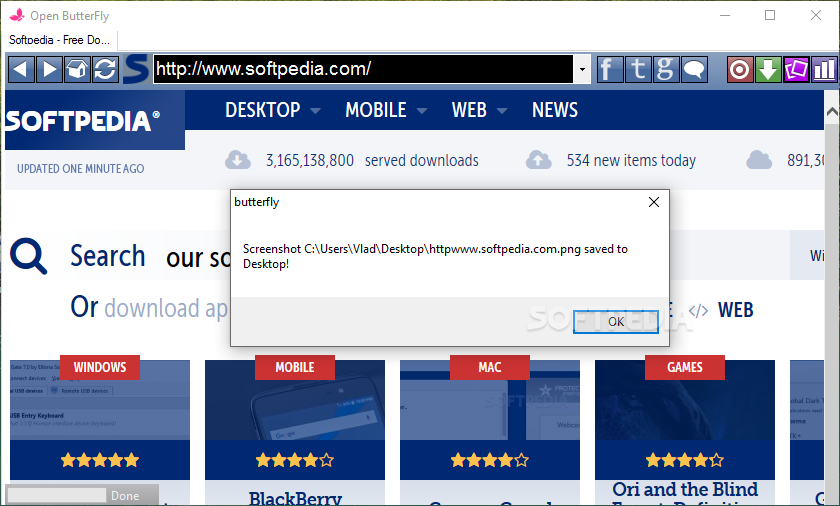840x506 pixels.
Task: Open the NEWS section
Action: [555, 110]
